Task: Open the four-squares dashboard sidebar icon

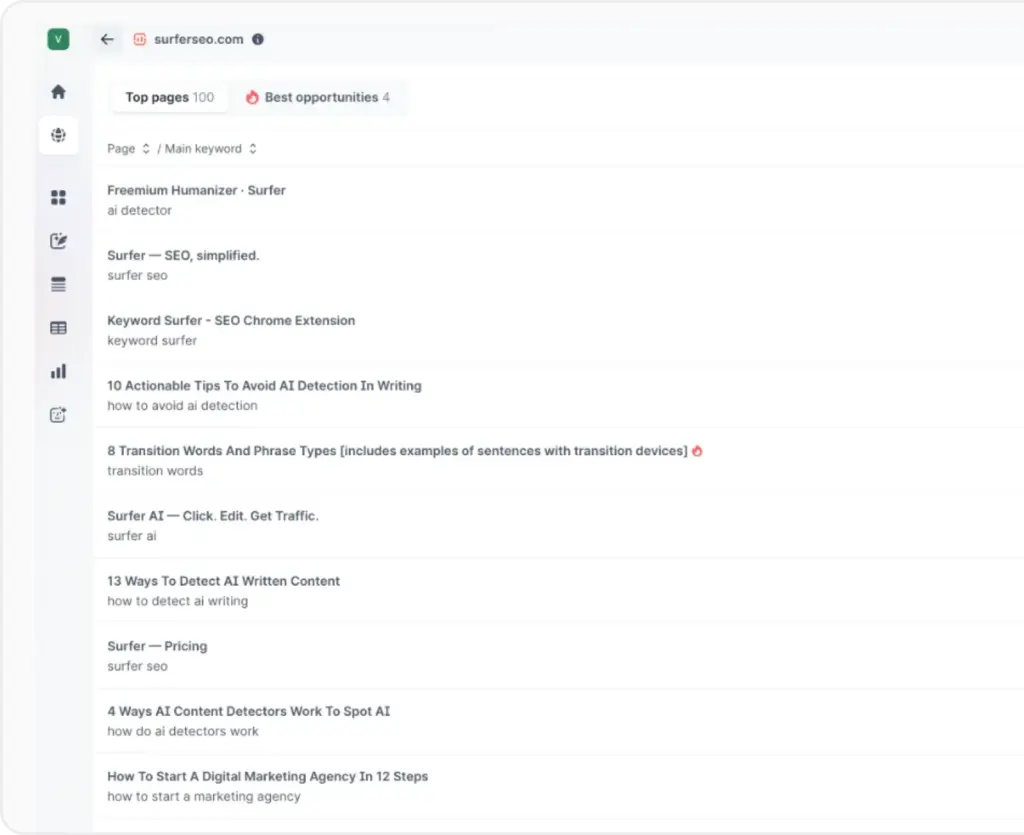Action: point(58,198)
